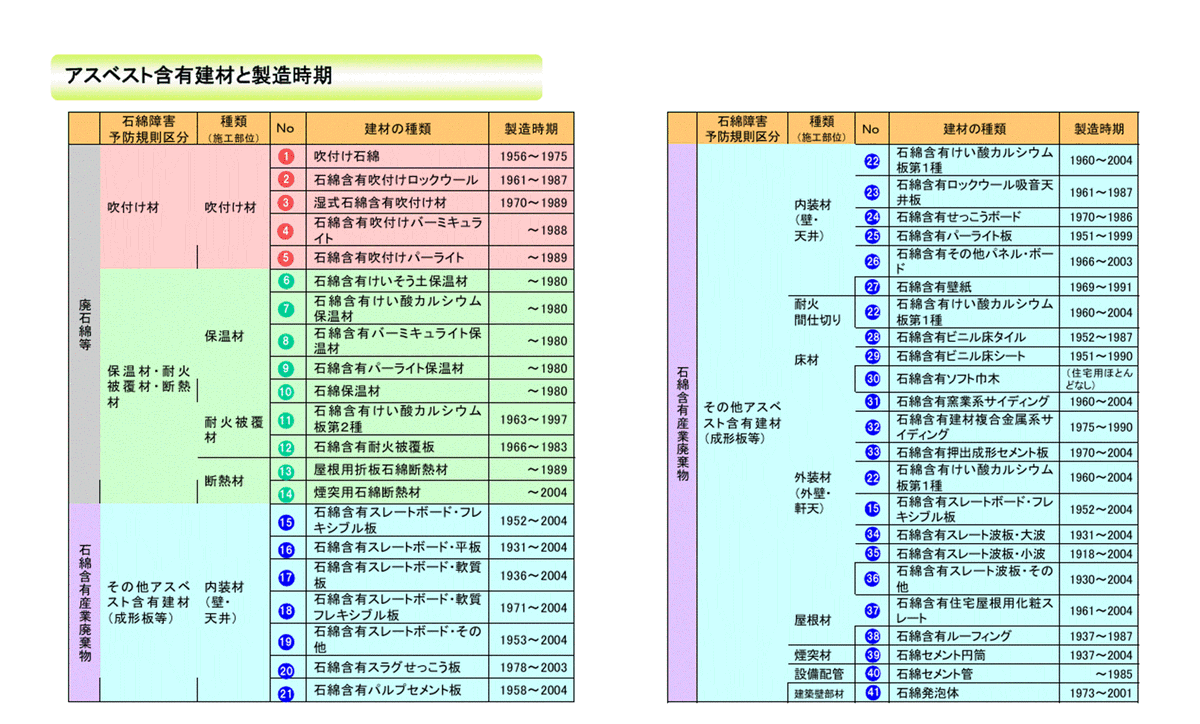Select the cell 石綿含有せっこうボード
Viewport: 1200px width, 724px height.
point(973,217)
